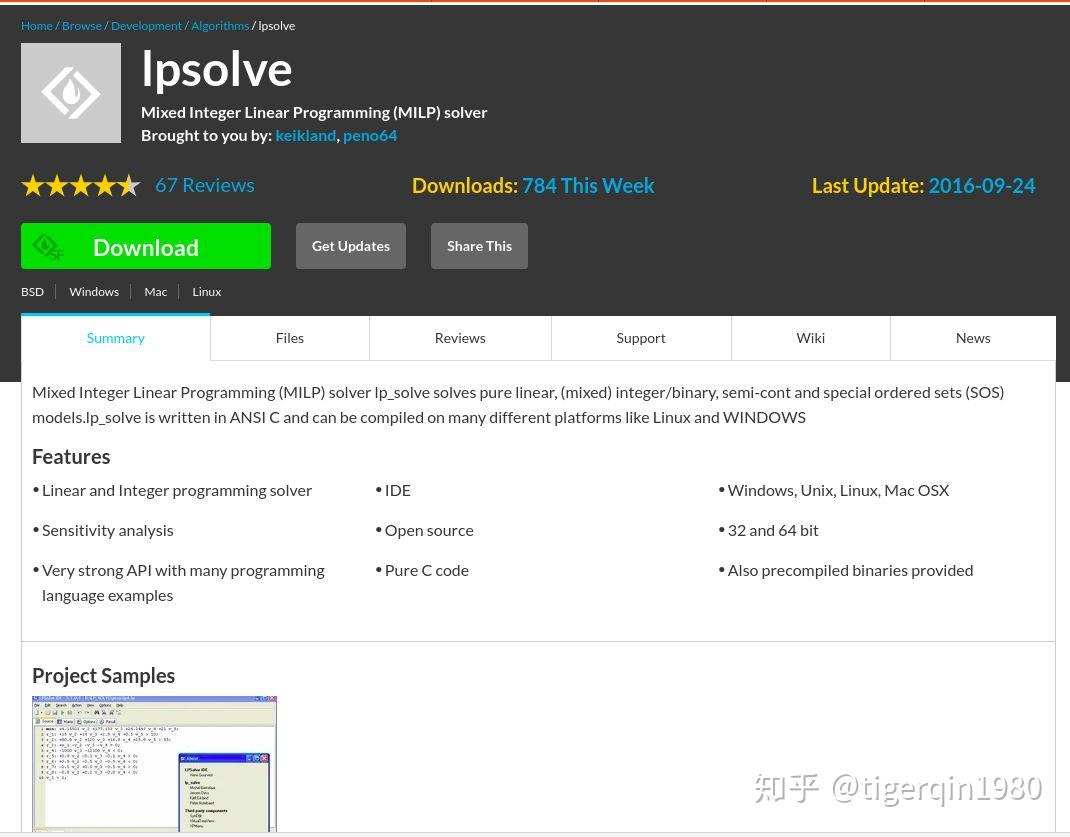Screen dimensions: 1070x837
Task: Click the half-filled fifth rating star
Action: pyautogui.click(x=126, y=185)
